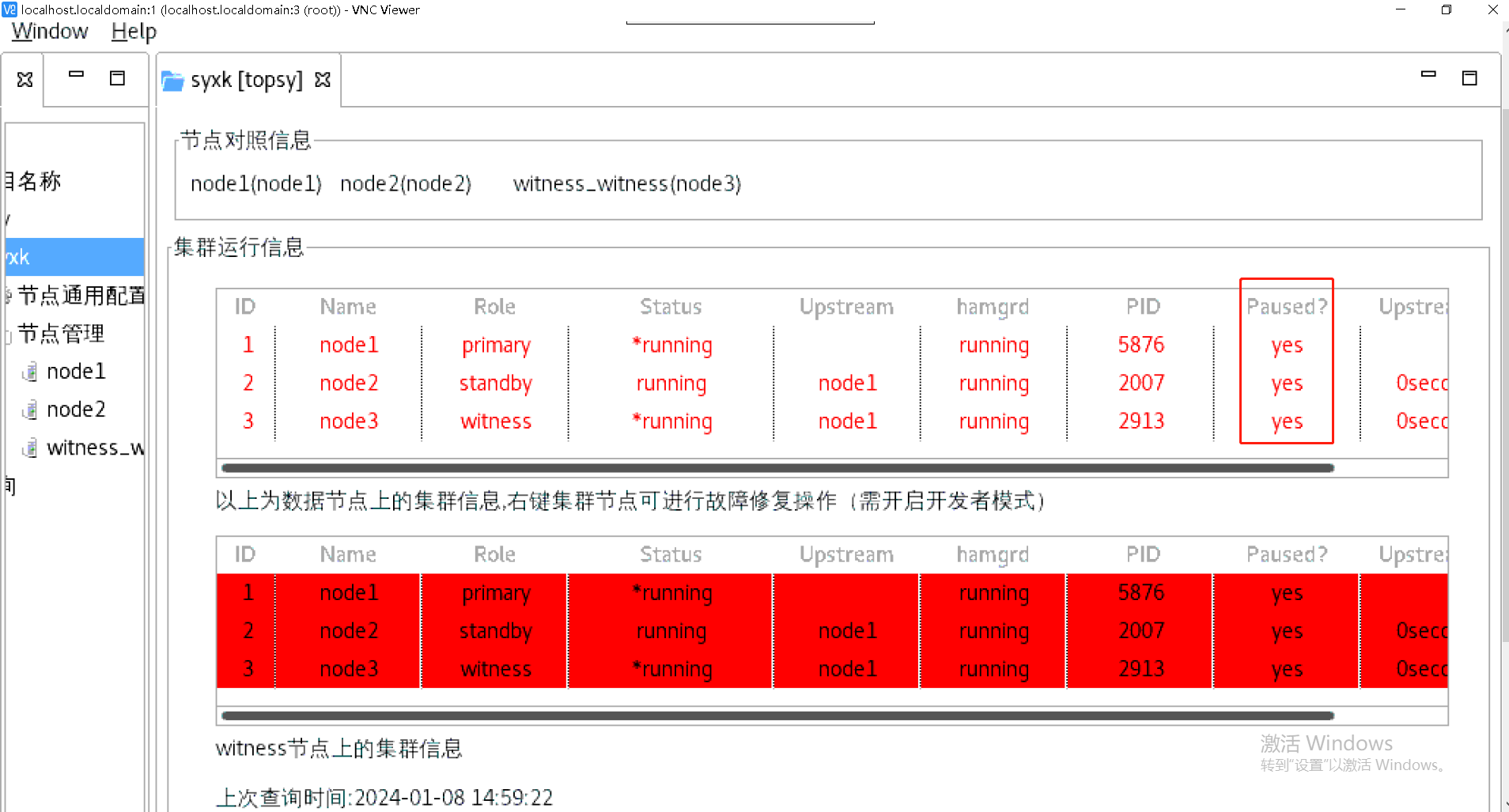Click Paused? header in lower witness table

(x=1287, y=554)
